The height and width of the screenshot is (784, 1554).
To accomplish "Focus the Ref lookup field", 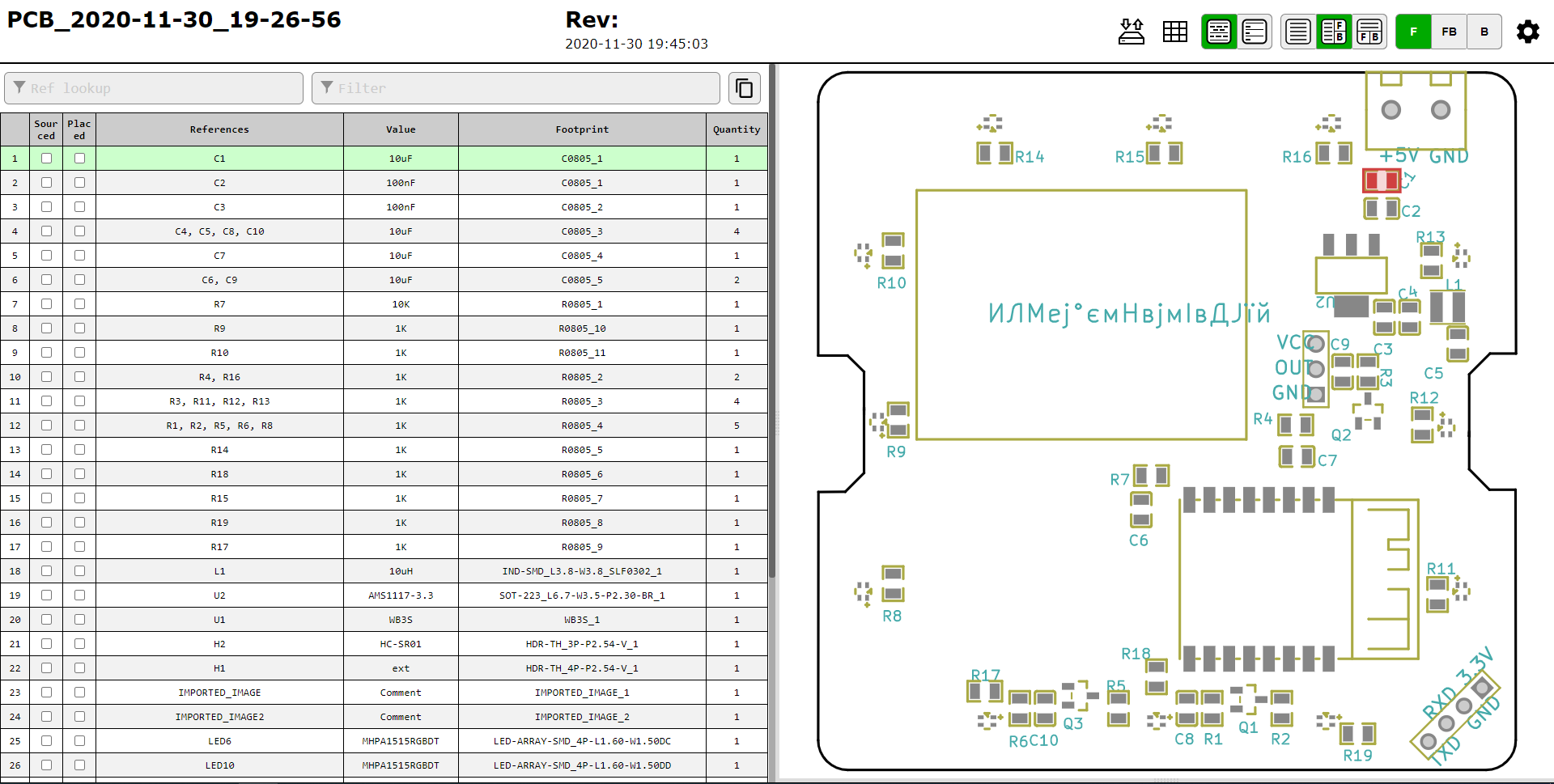I will [x=154, y=88].
